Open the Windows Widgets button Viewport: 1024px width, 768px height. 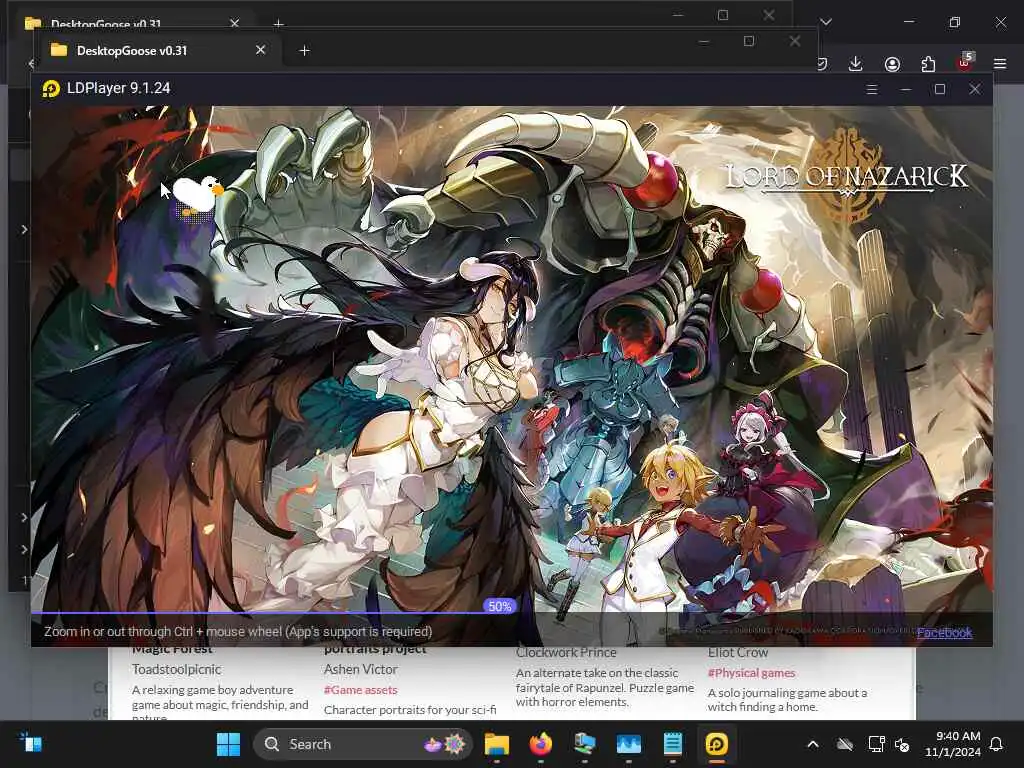(x=31, y=744)
